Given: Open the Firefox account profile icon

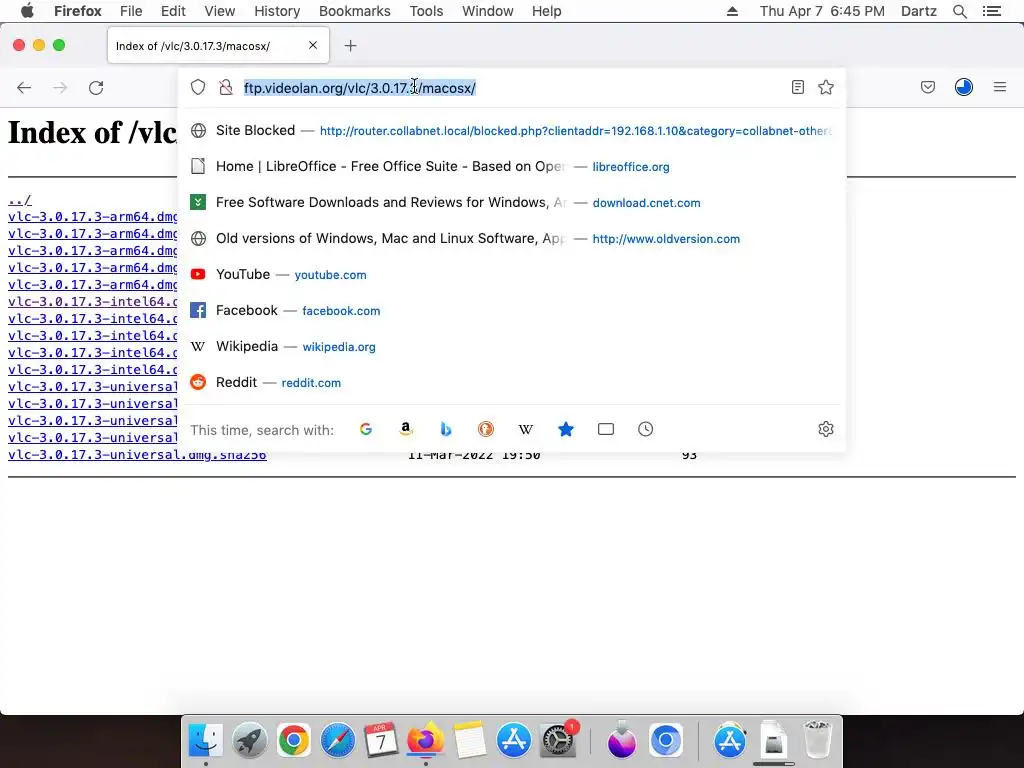Looking at the screenshot, I should click(964, 87).
